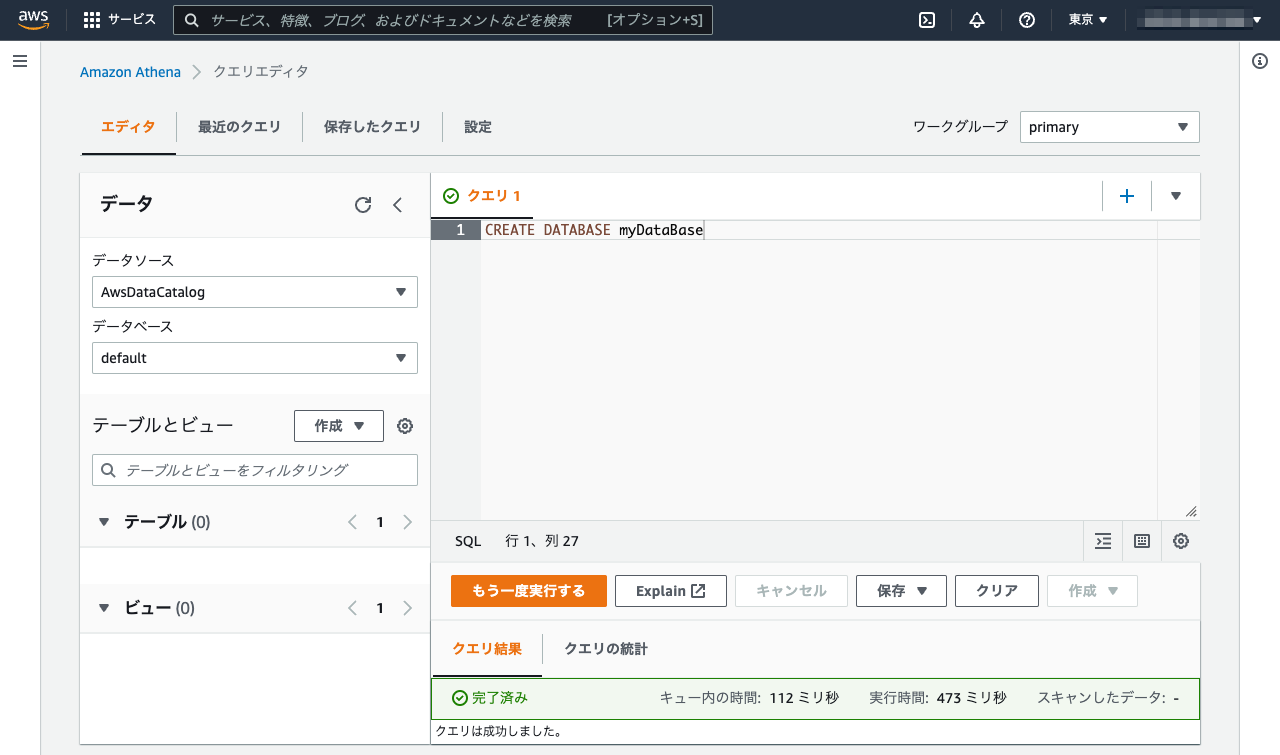Image resolution: width=1280 pixels, height=755 pixels.
Task: Go to previous page of ビュー
Action: 352,608
